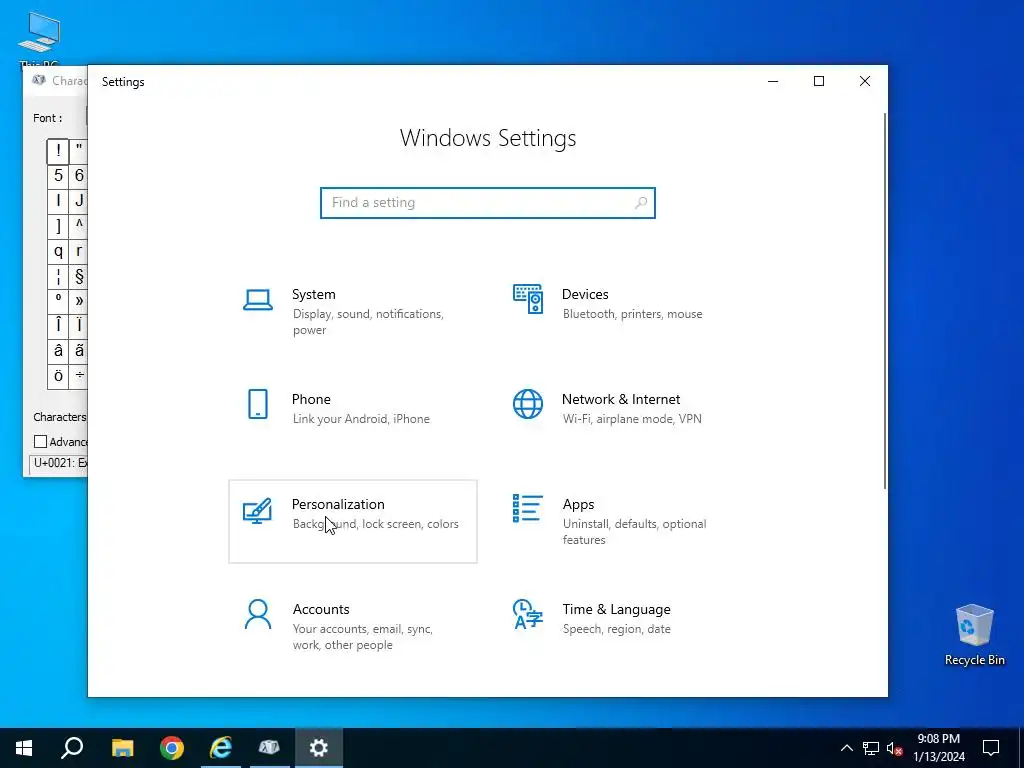Open the Phone heading link
This screenshot has width=1024, height=768.
(x=311, y=399)
